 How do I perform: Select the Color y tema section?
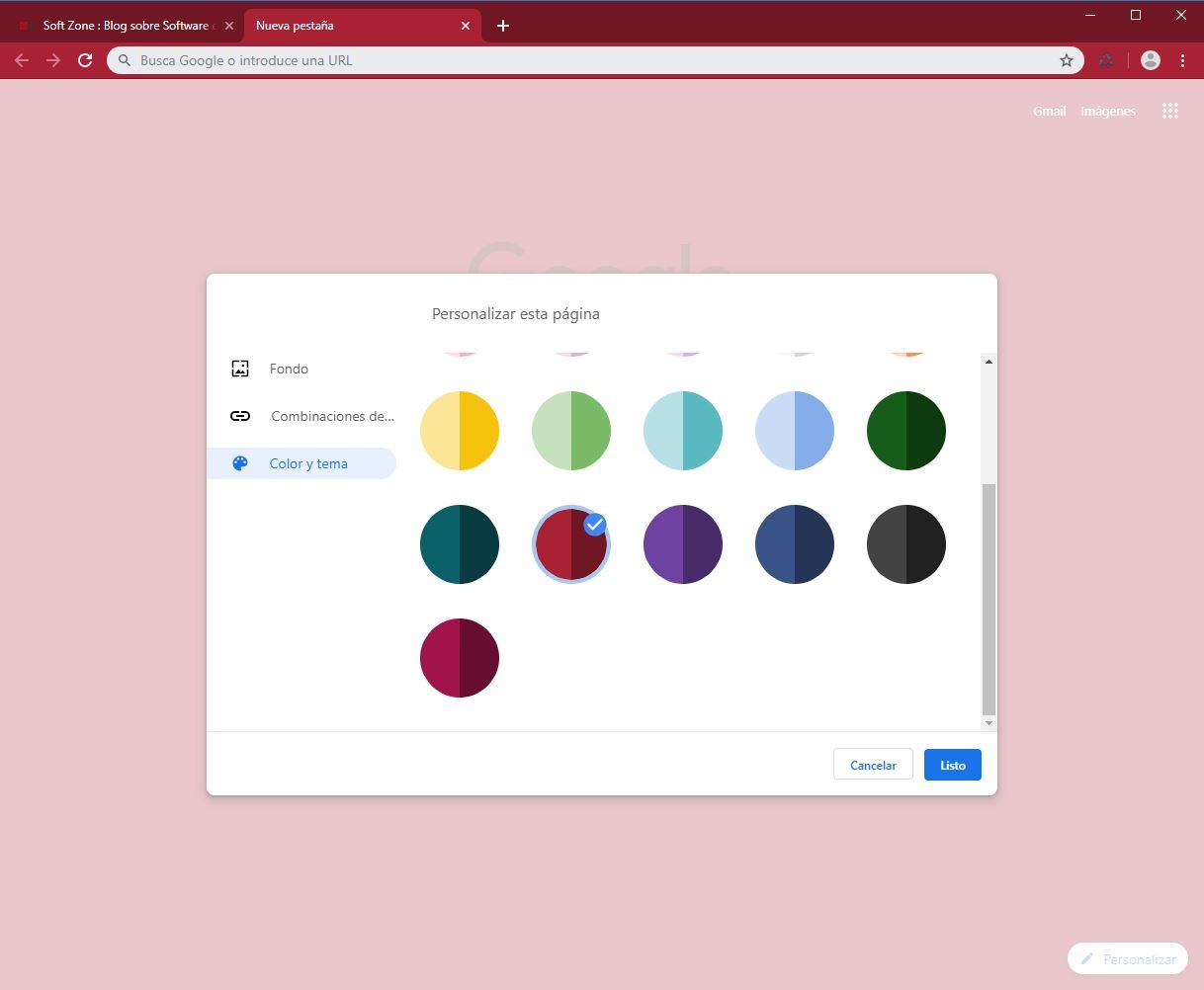tap(301, 463)
